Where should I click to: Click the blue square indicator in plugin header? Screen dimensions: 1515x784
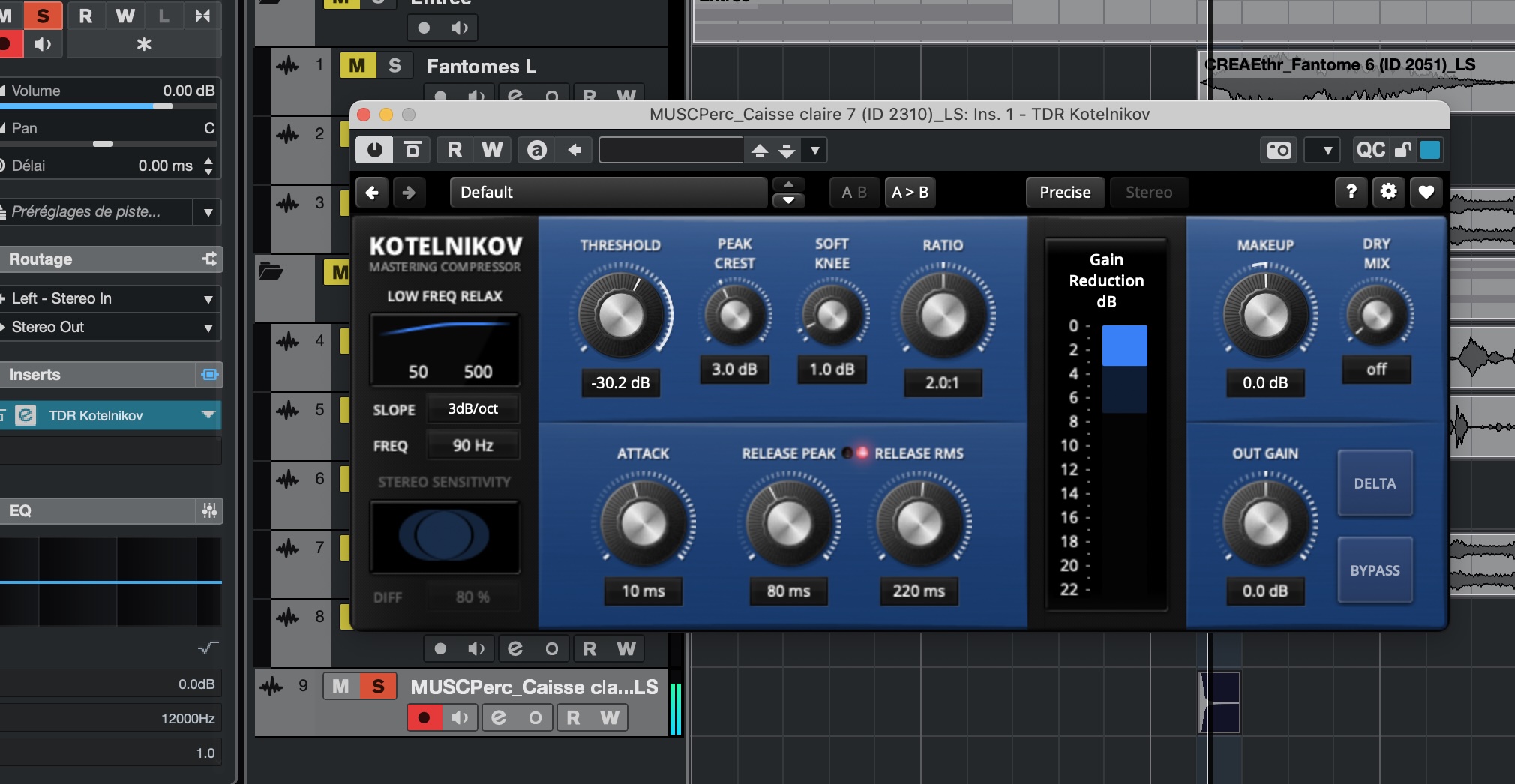(1430, 150)
